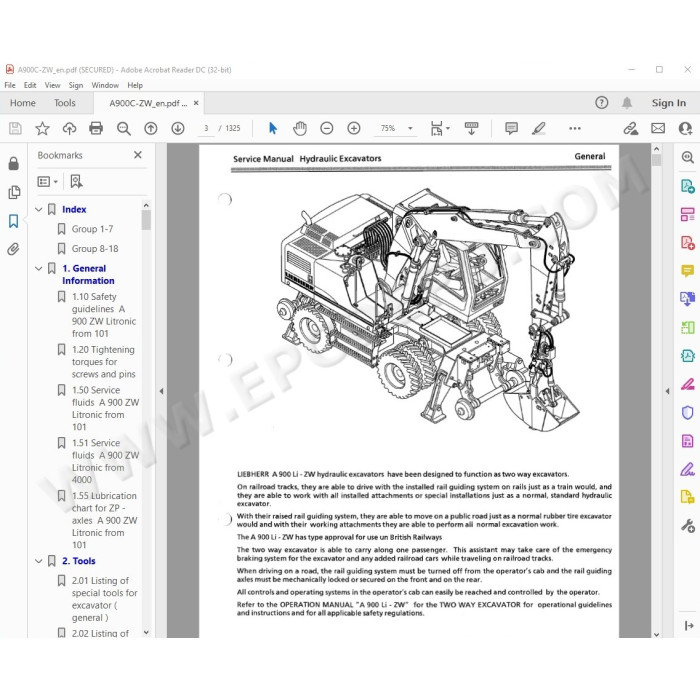
Task: Open 1.20 Tightening torques bookmark
Action: [104, 362]
